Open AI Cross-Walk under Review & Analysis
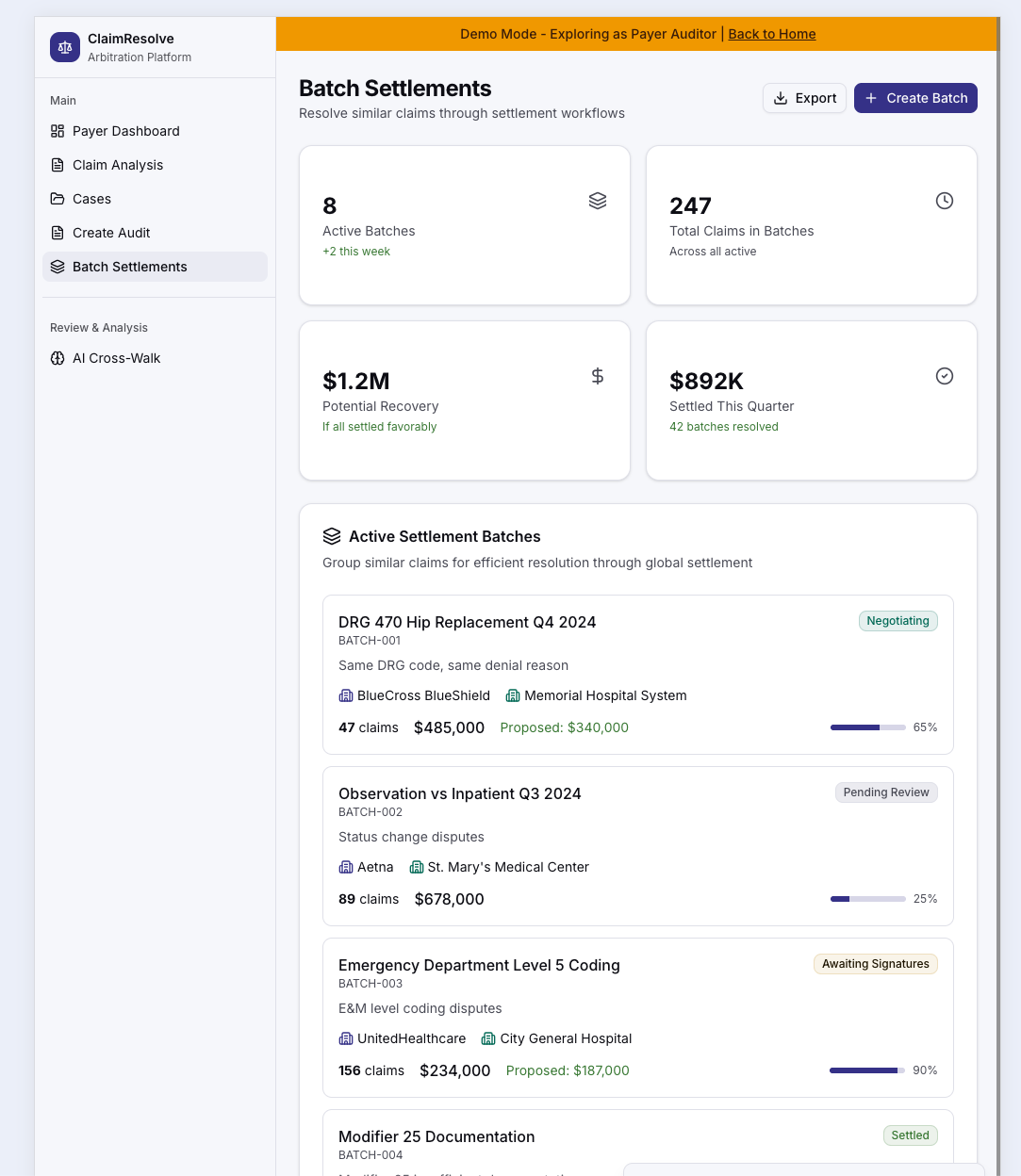 (155, 358)
